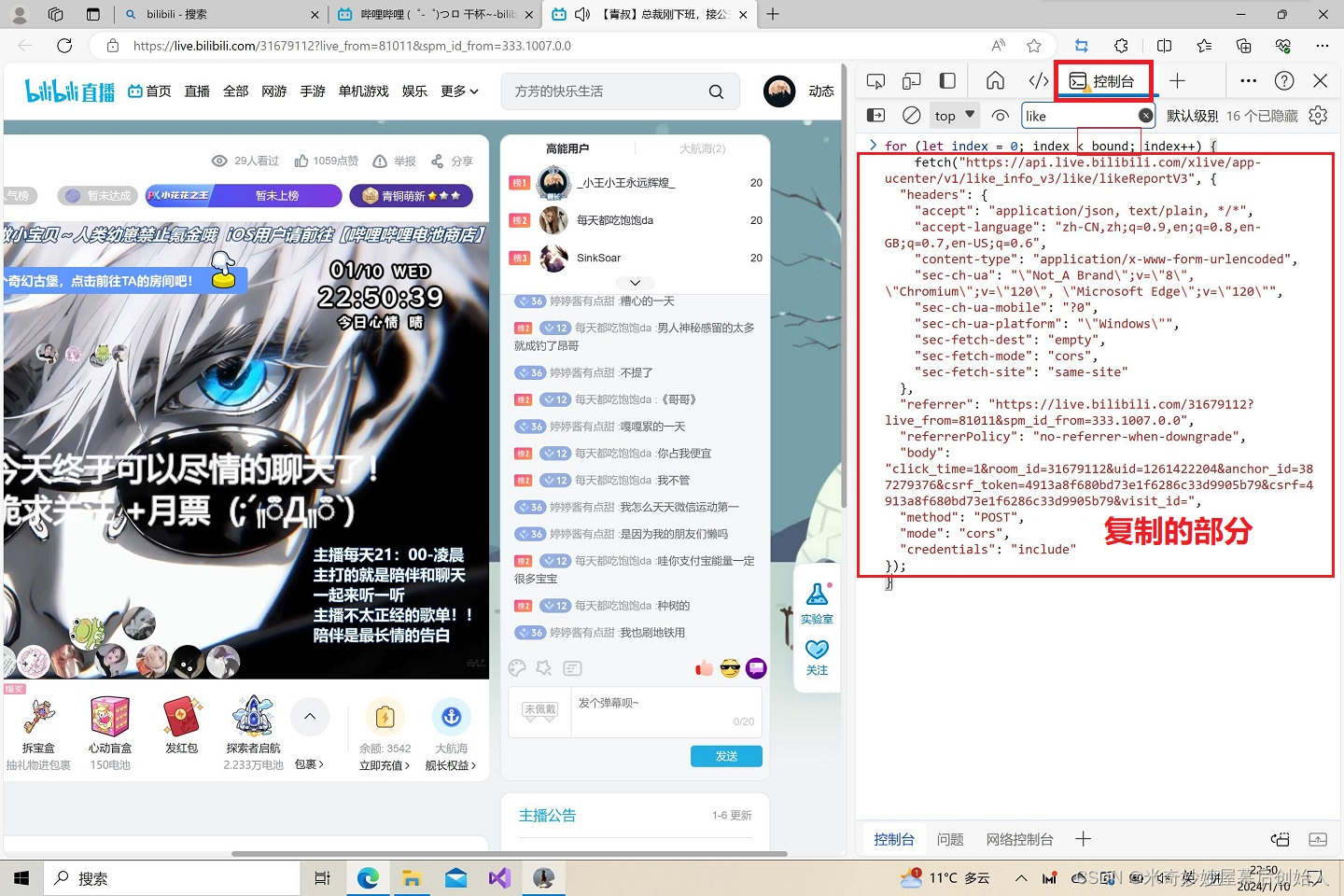Add this page to favorites star
Screen dimensions: 1344x896
click(x=1033, y=46)
